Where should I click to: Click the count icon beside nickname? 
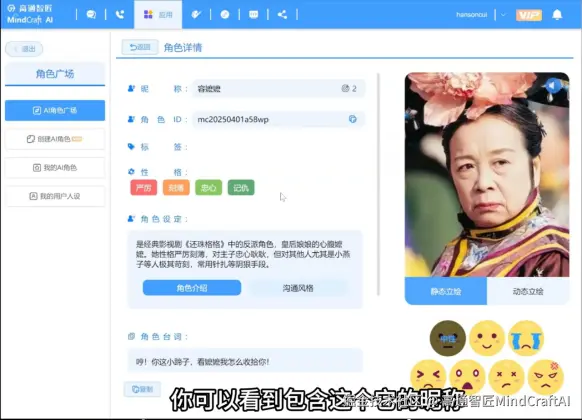(x=345, y=88)
